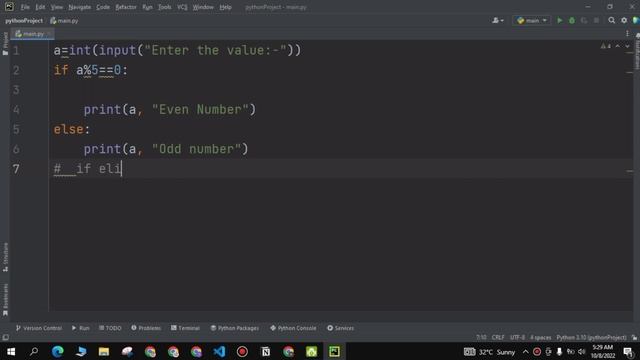Open the editor tabs three-dot menu
Screen dimensions: 640x360
point(627,33)
